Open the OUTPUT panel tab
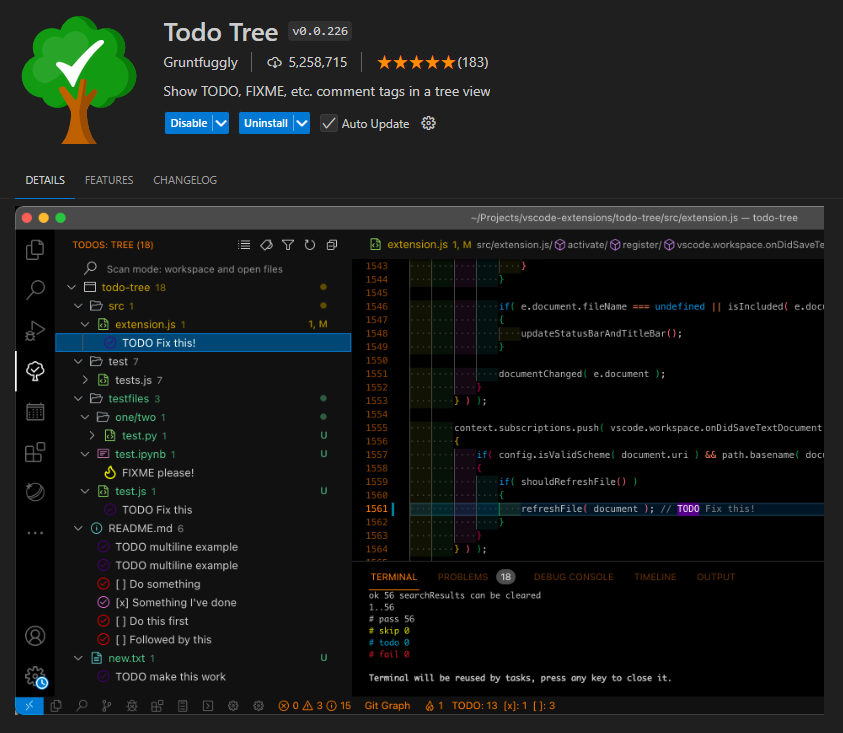 click(x=716, y=577)
